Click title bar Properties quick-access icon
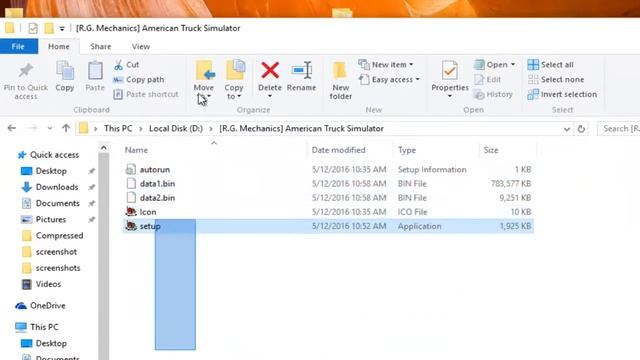This screenshot has width=640, height=360. click(33, 28)
